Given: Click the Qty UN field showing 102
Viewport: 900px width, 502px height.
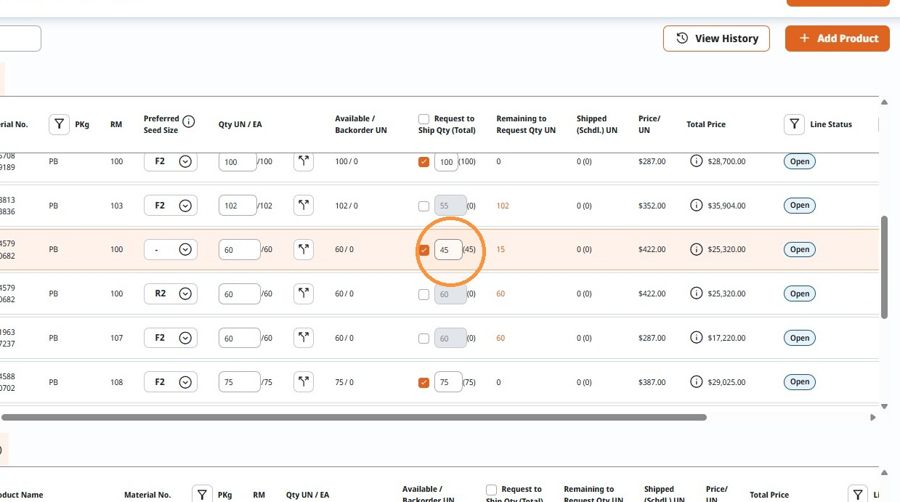Looking at the screenshot, I should pyautogui.click(x=237, y=205).
